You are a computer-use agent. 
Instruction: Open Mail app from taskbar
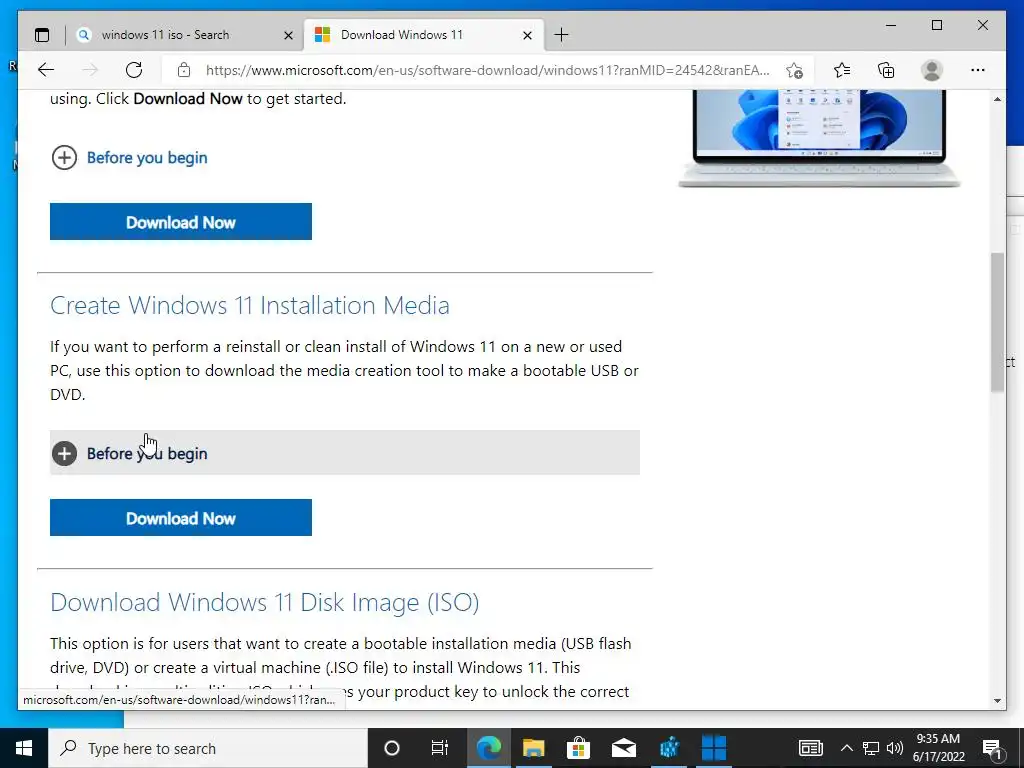tap(624, 748)
